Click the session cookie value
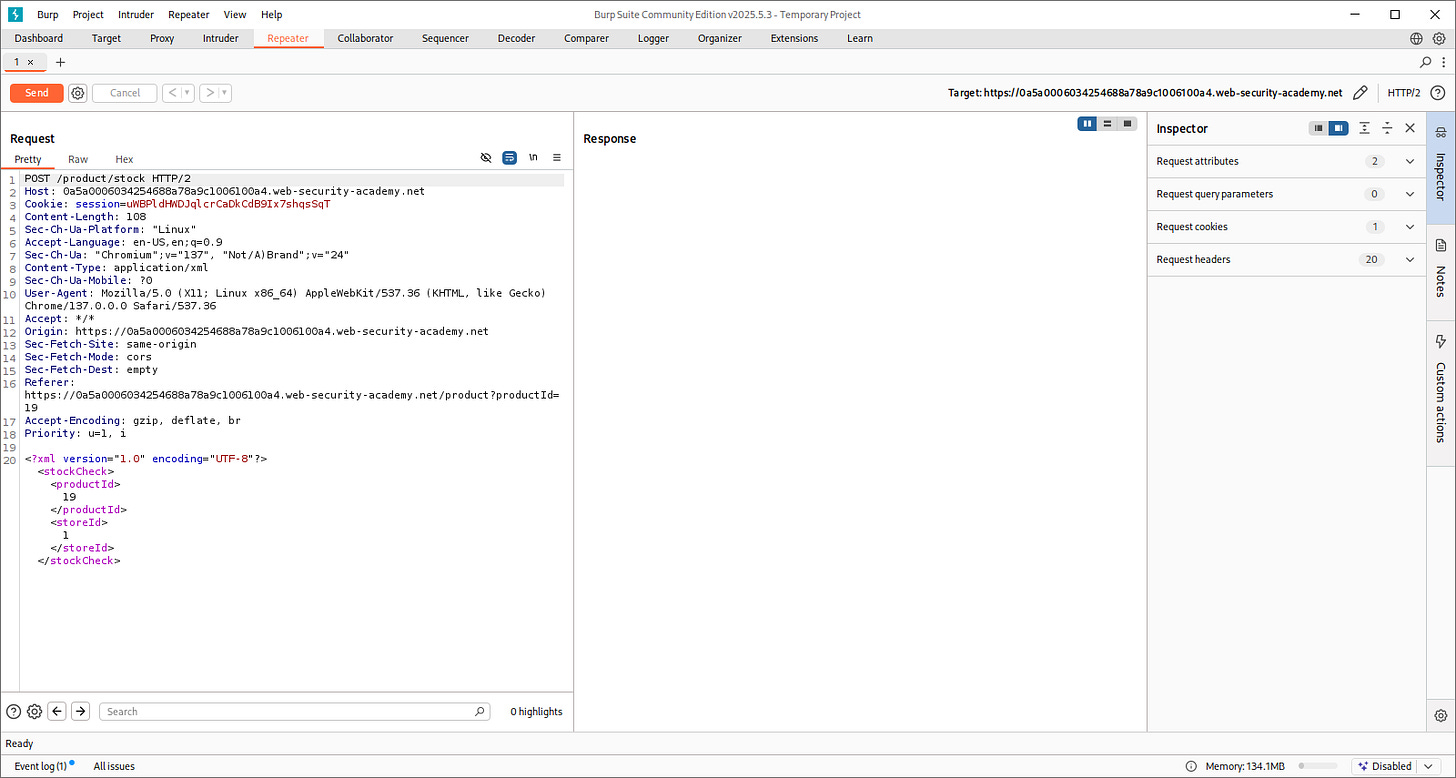 [228, 204]
